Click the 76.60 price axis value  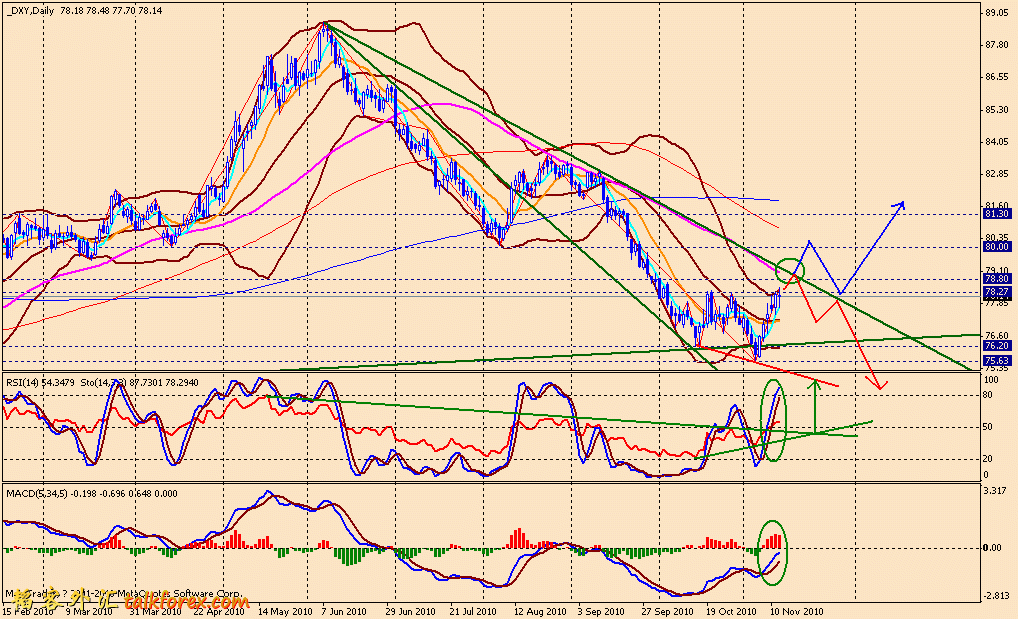(997, 336)
